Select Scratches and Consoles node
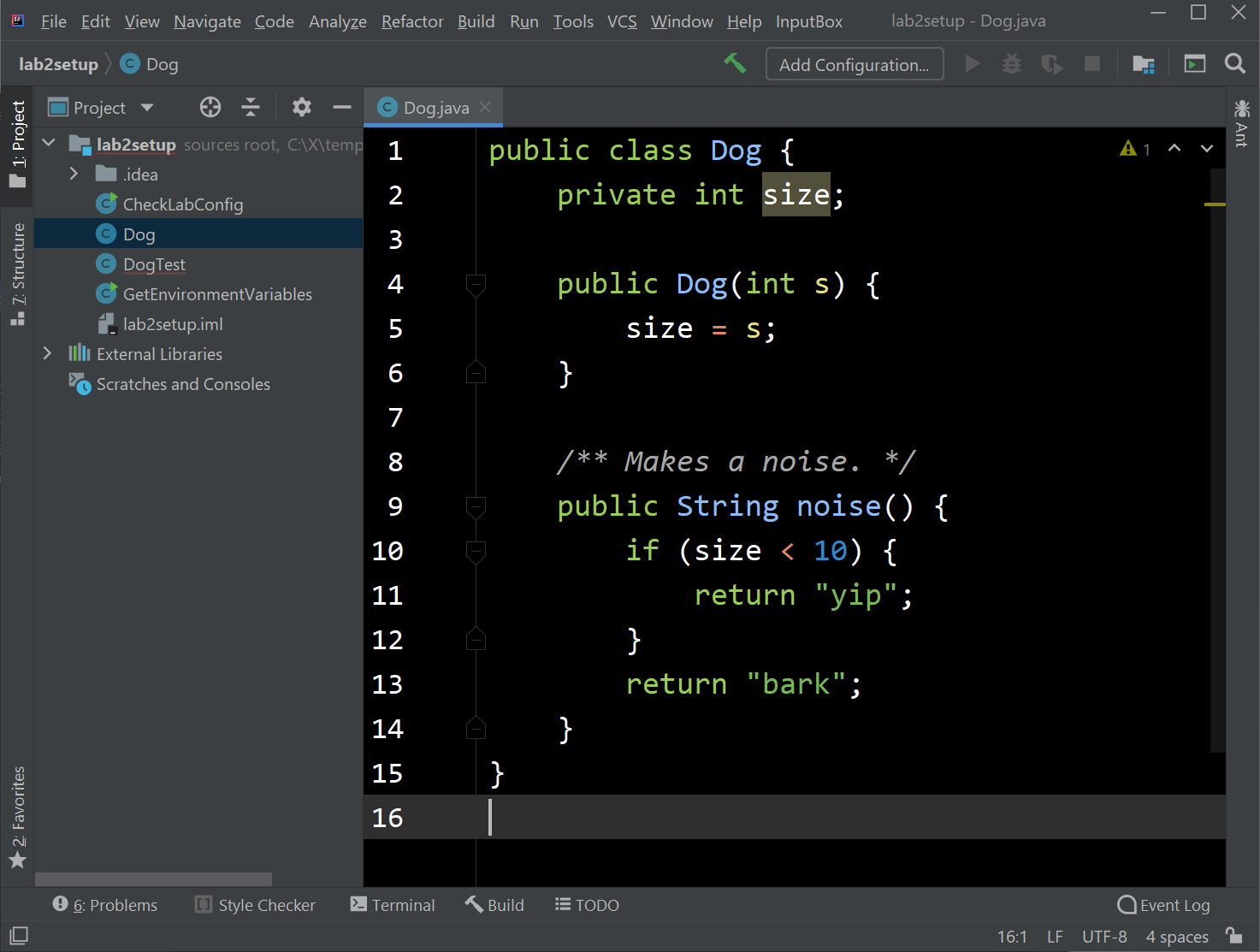 click(x=183, y=383)
